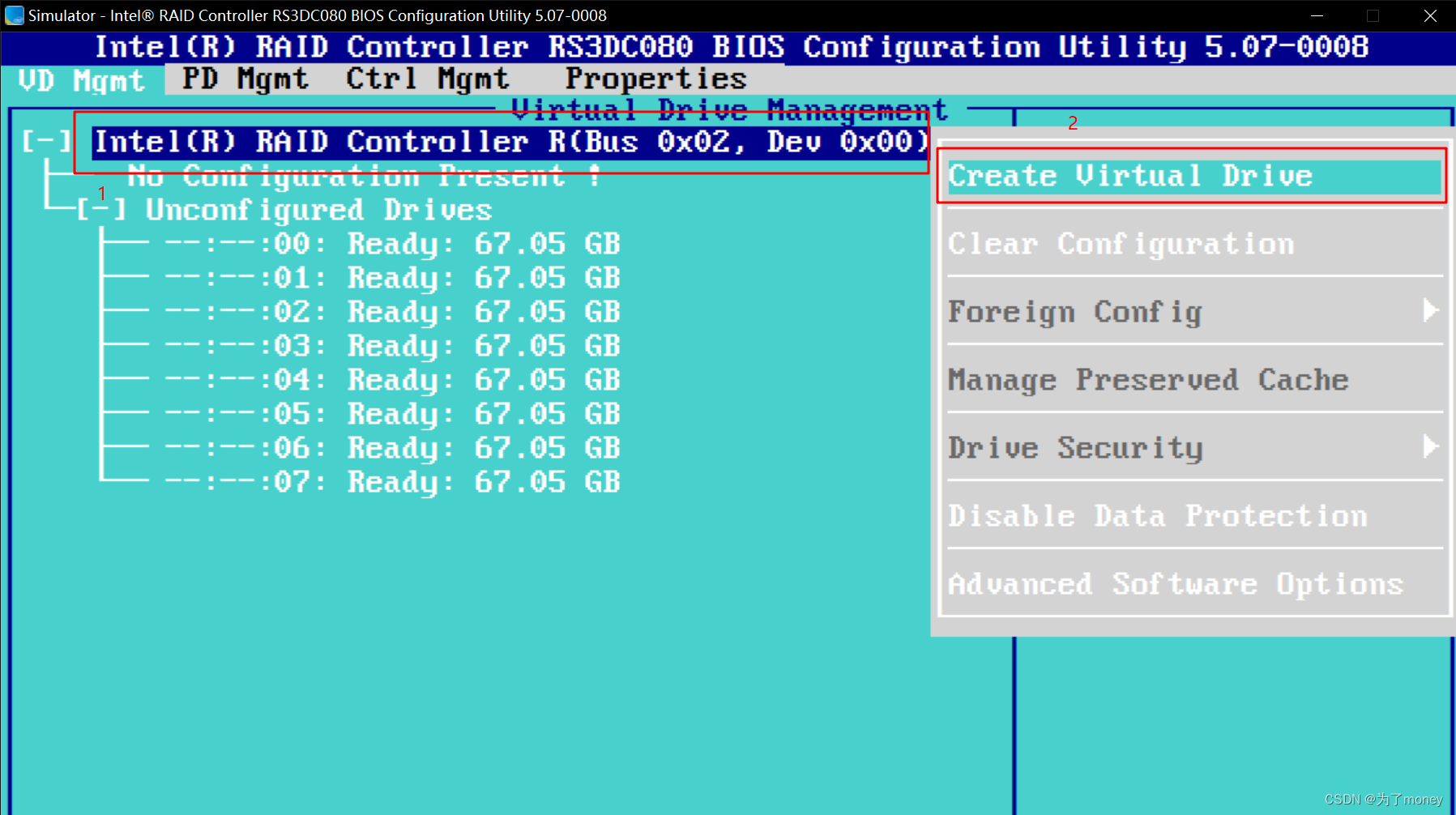Click the Unconfigured Drives label
This screenshot has height=815, width=1456.
tap(317, 209)
